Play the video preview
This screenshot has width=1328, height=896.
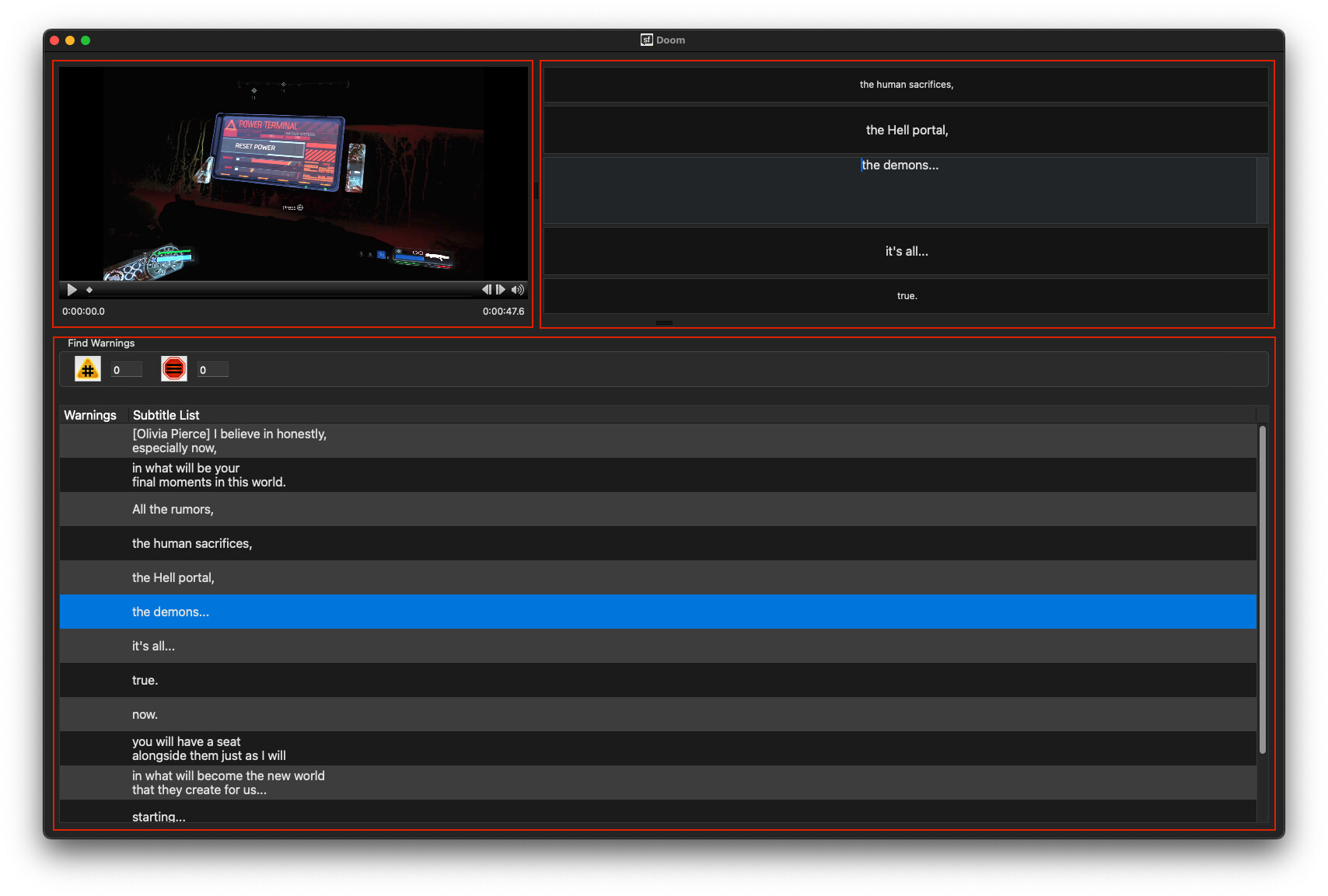point(72,290)
